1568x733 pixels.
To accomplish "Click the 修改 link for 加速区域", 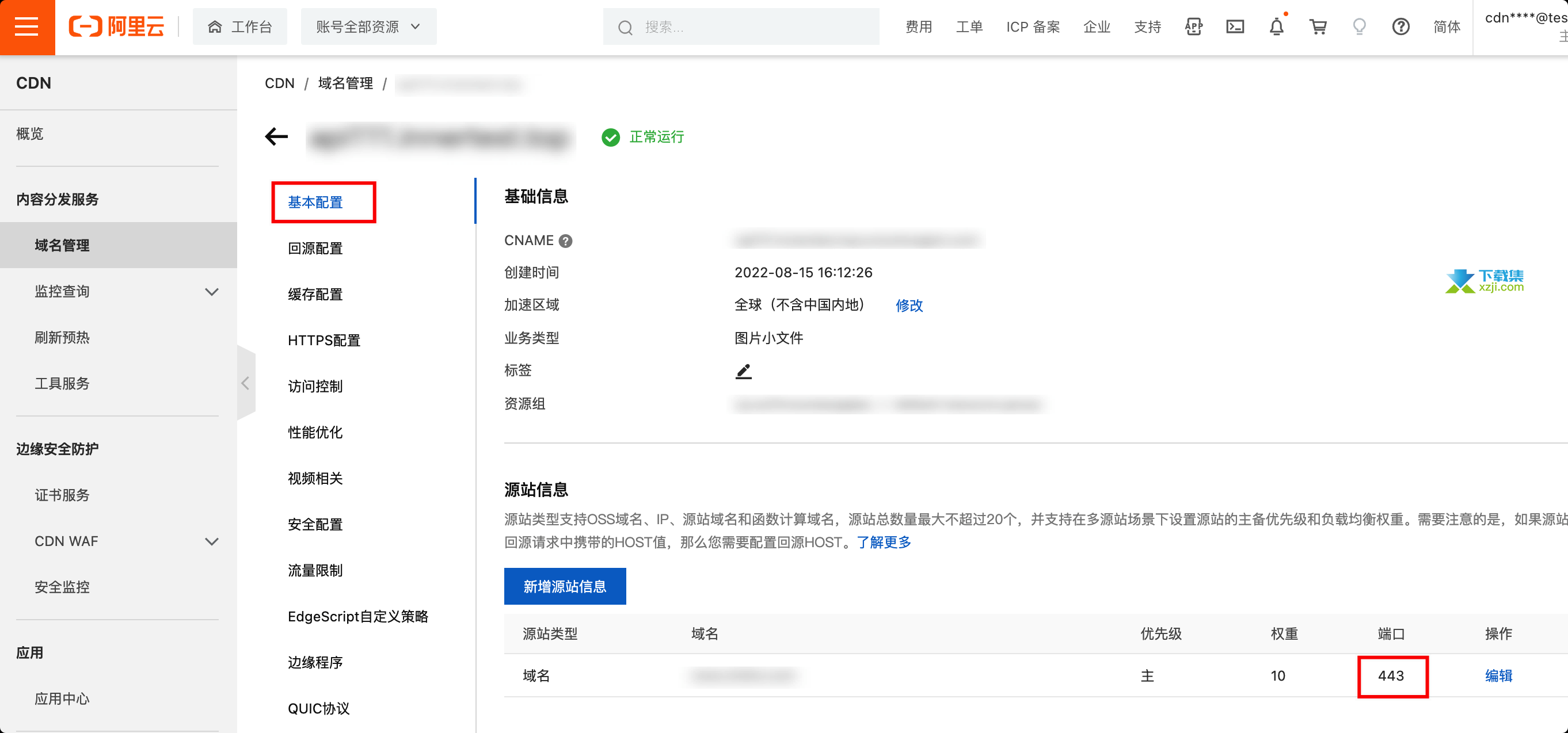I will (909, 306).
